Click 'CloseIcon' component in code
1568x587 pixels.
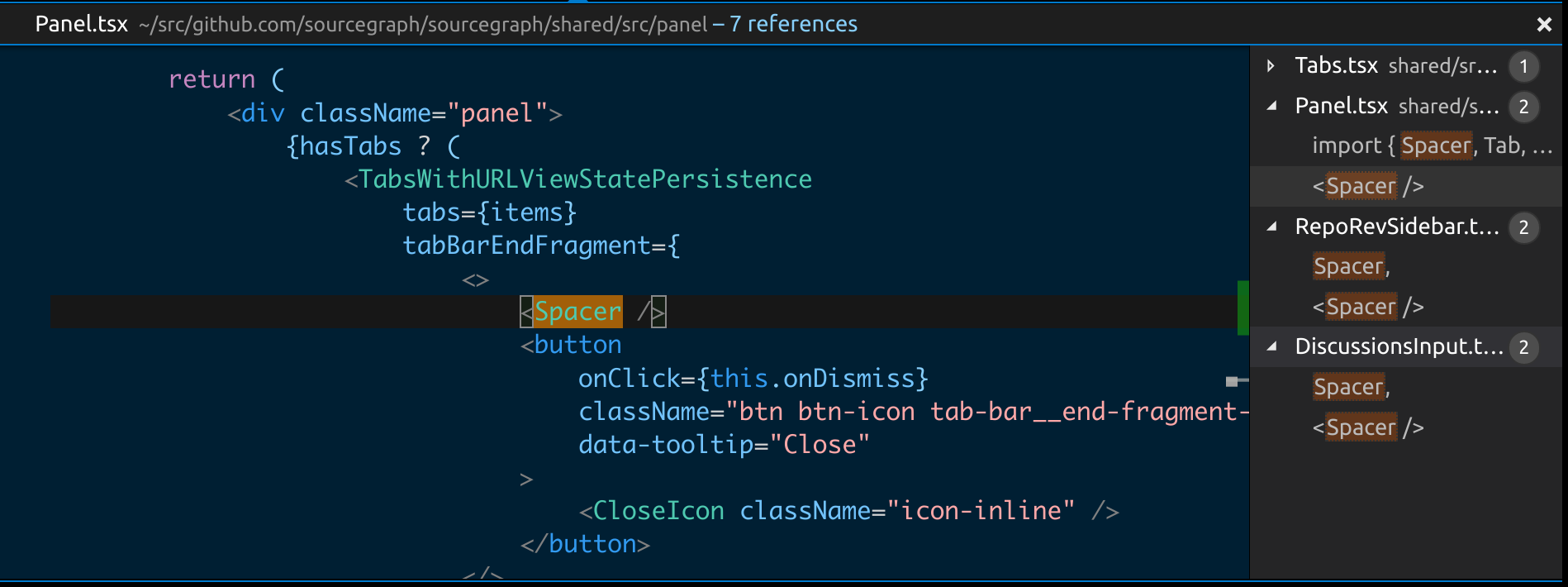tap(658, 511)
